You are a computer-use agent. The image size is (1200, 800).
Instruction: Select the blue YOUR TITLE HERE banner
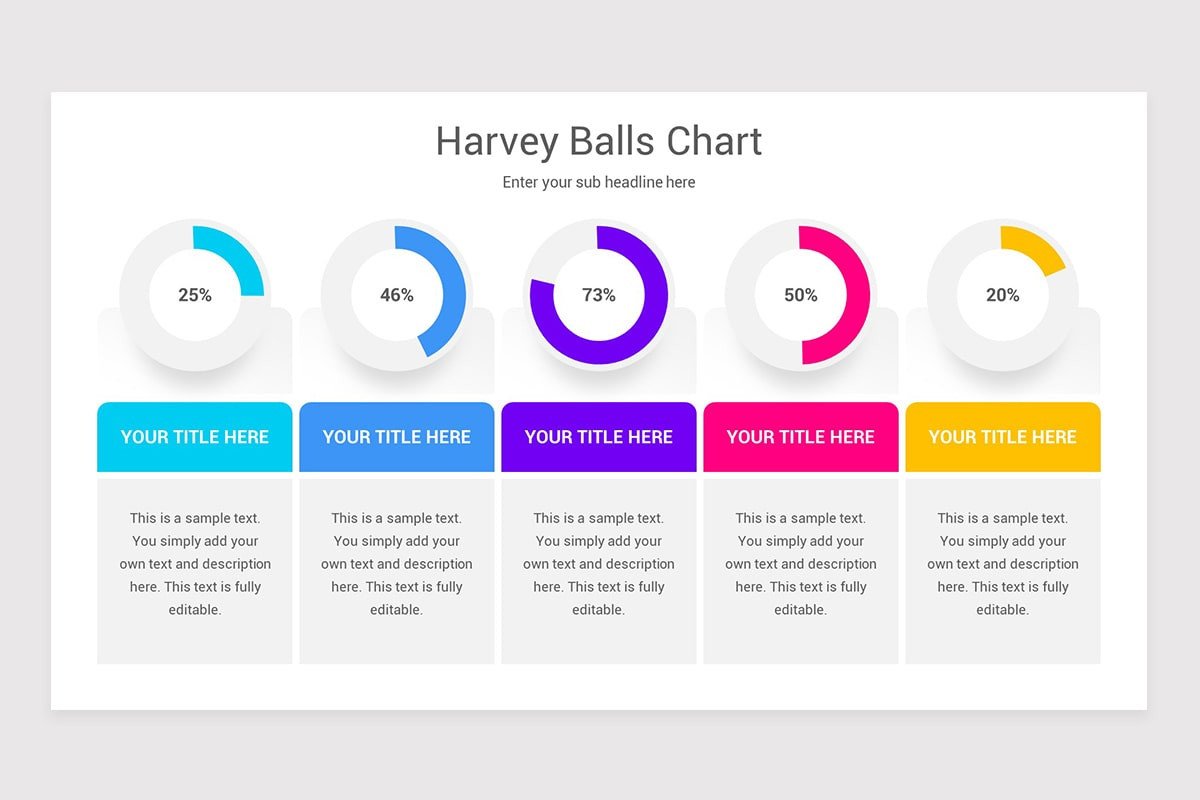[x=397, y=437]
